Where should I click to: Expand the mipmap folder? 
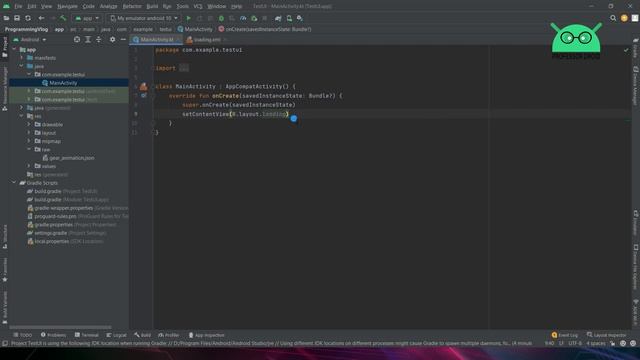(29, 141)
